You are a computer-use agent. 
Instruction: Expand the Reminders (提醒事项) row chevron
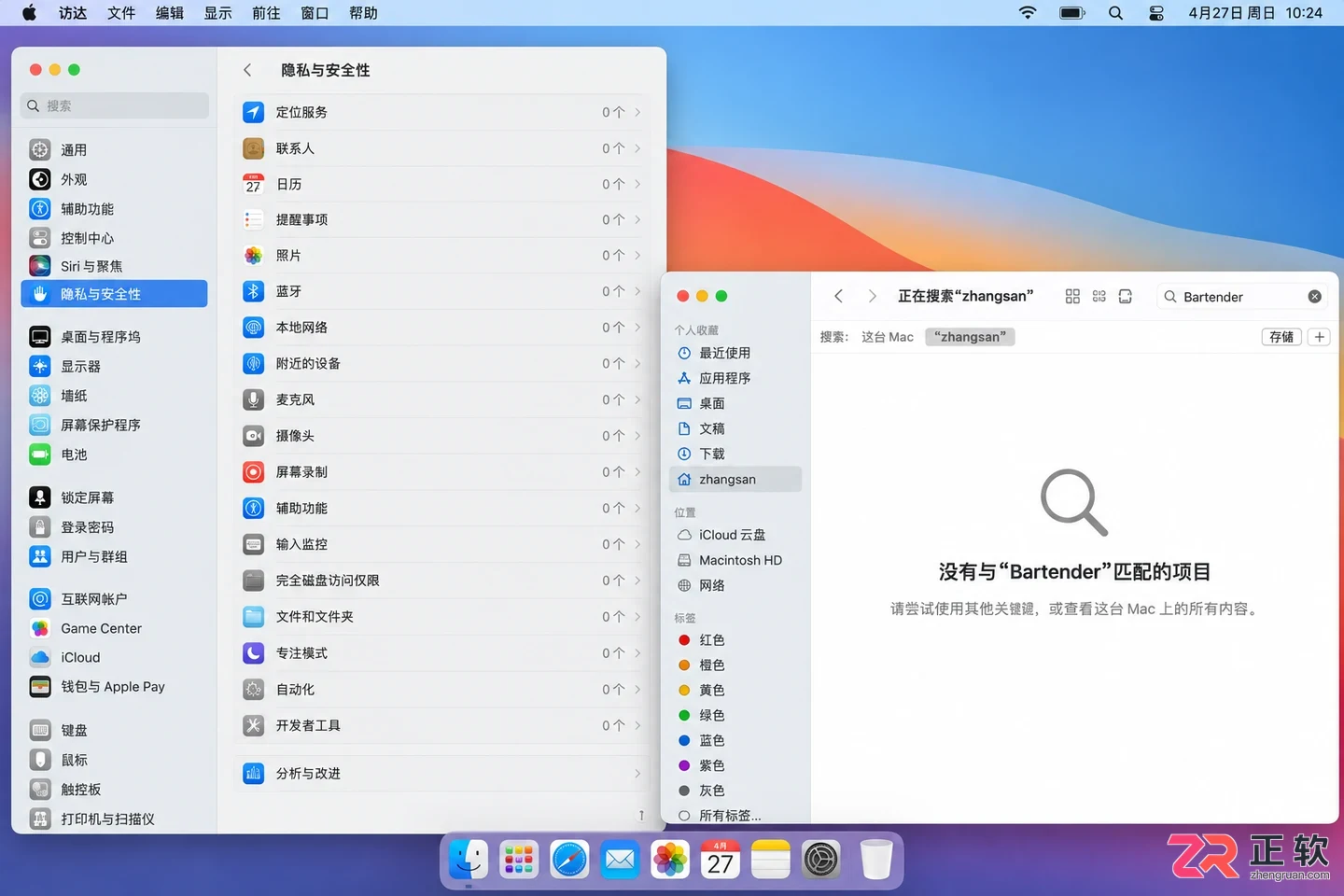click(x=637, y=219)
